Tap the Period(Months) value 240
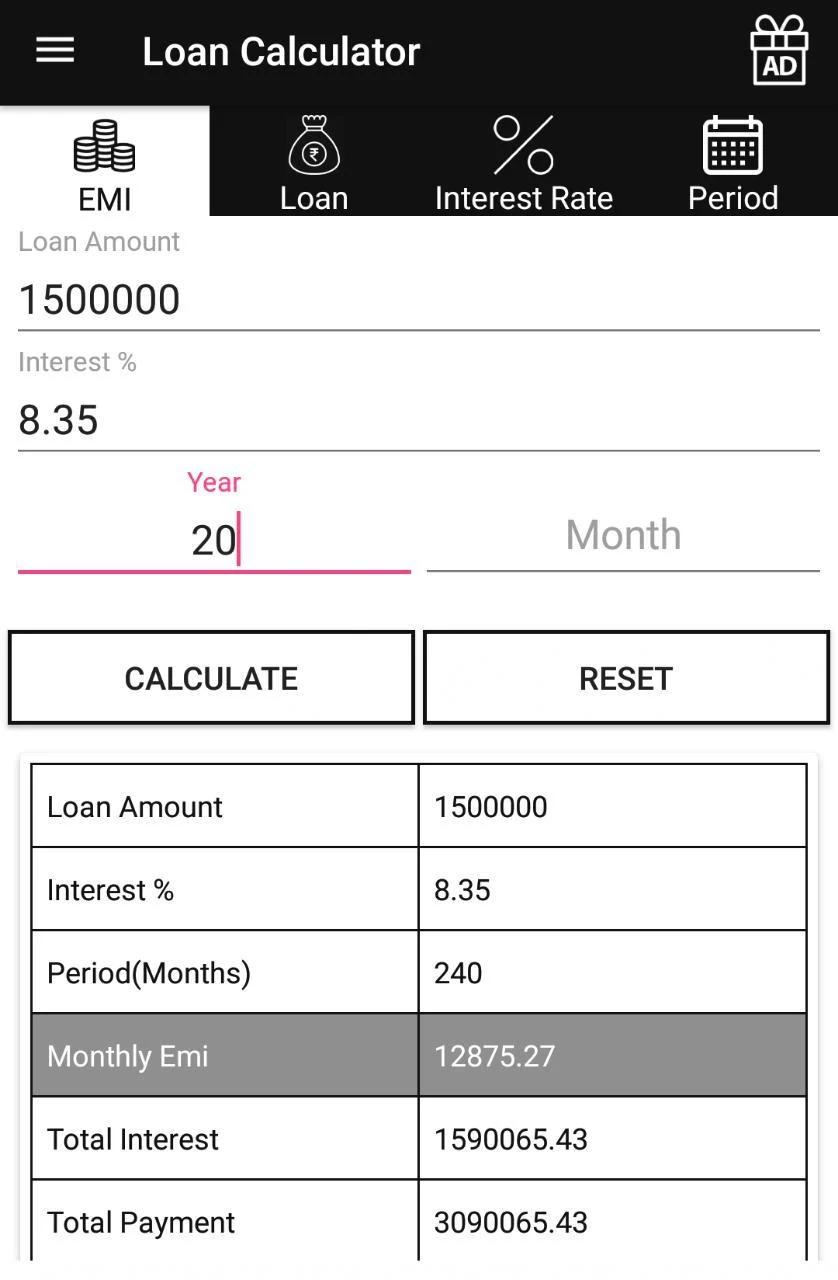838x1280 pixels. click(459, 973)
